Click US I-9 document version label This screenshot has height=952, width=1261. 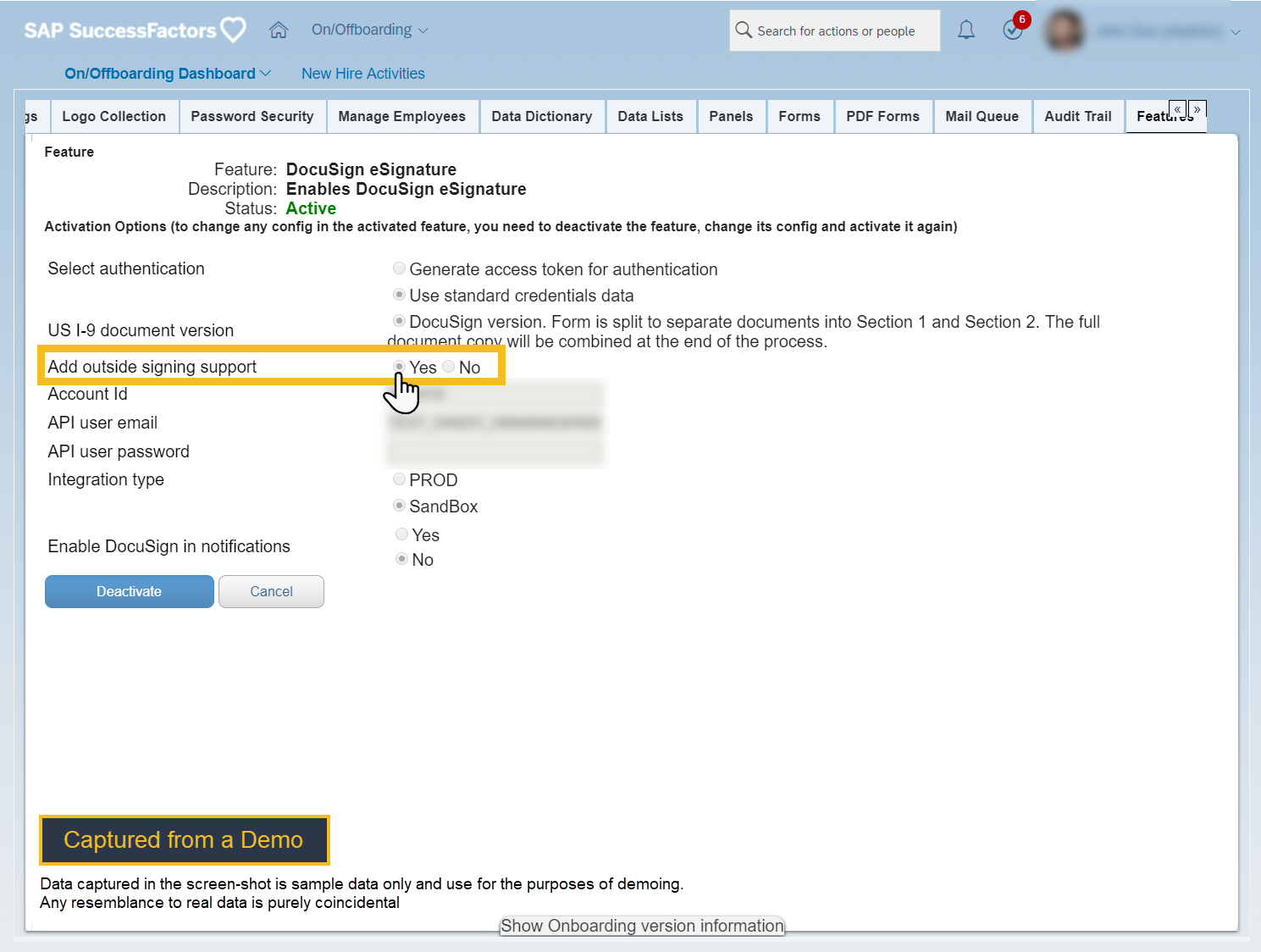[141, 330]
